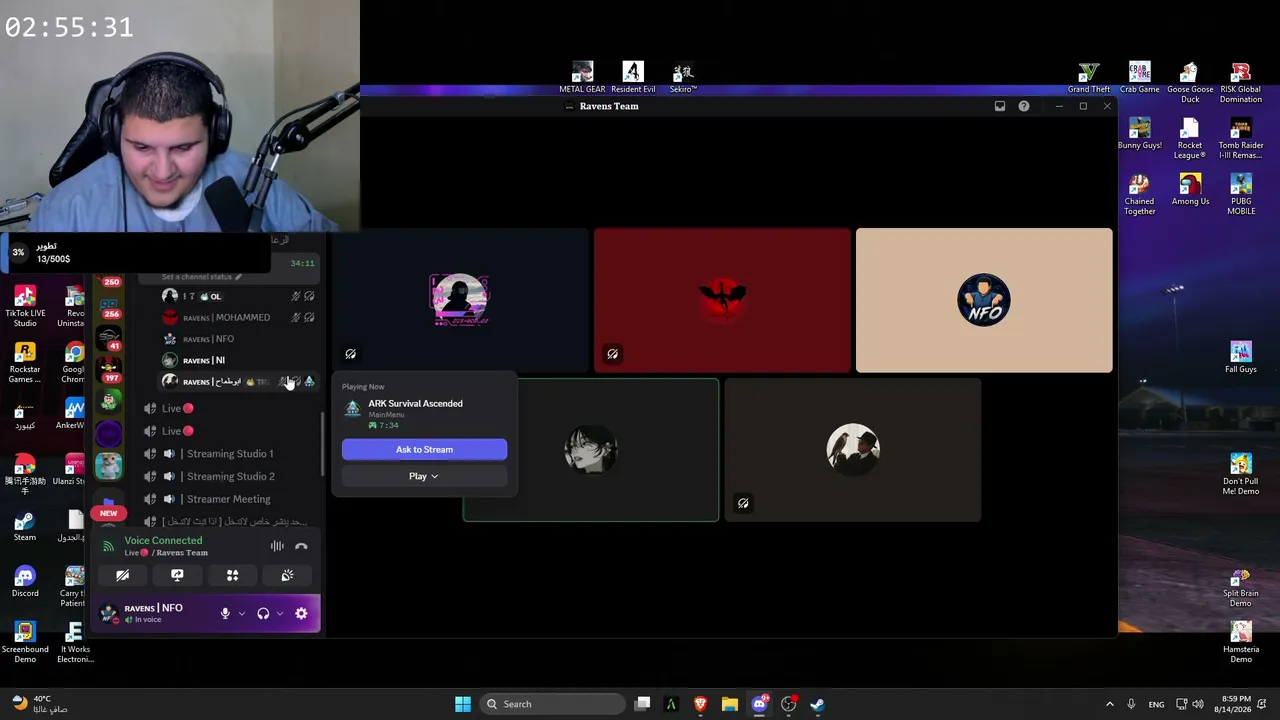Open the man-with-bird avatar video tile
The height and width of the screenshot is (720, 1280).
pyautogui.click(x=853, y=450)
